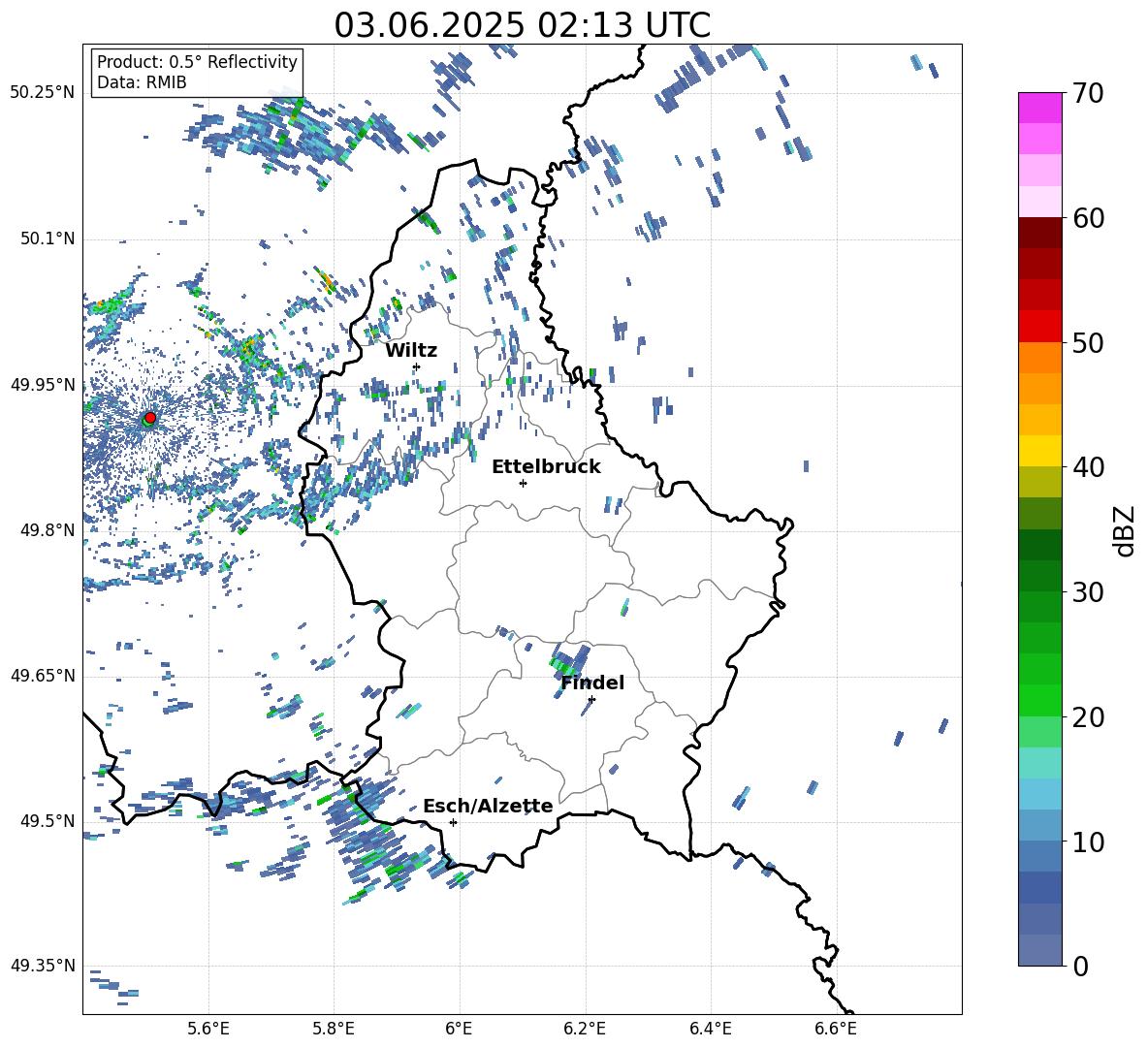Click the 6.2°E longitude label
This screenshot has width=1148, height=1048.
pos(585,1029)
